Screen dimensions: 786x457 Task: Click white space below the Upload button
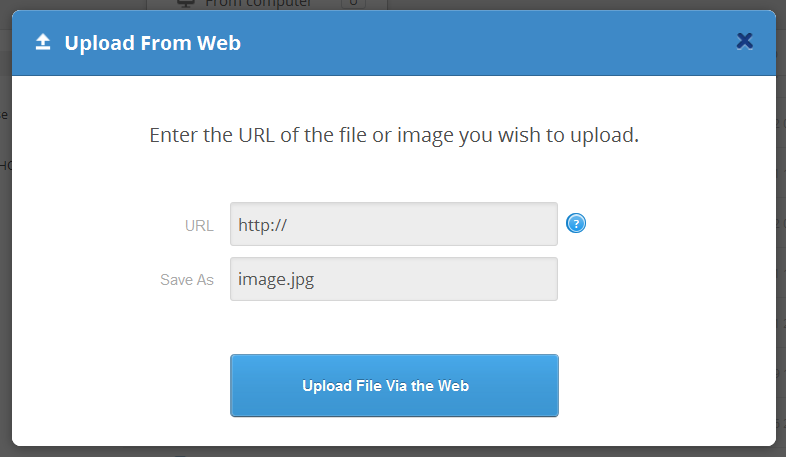click(393, 432)
